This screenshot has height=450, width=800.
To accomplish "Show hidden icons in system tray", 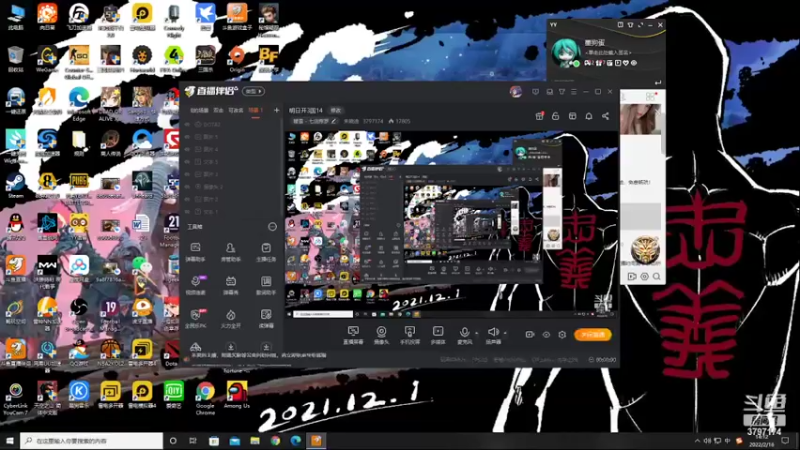I will point(697,441).
